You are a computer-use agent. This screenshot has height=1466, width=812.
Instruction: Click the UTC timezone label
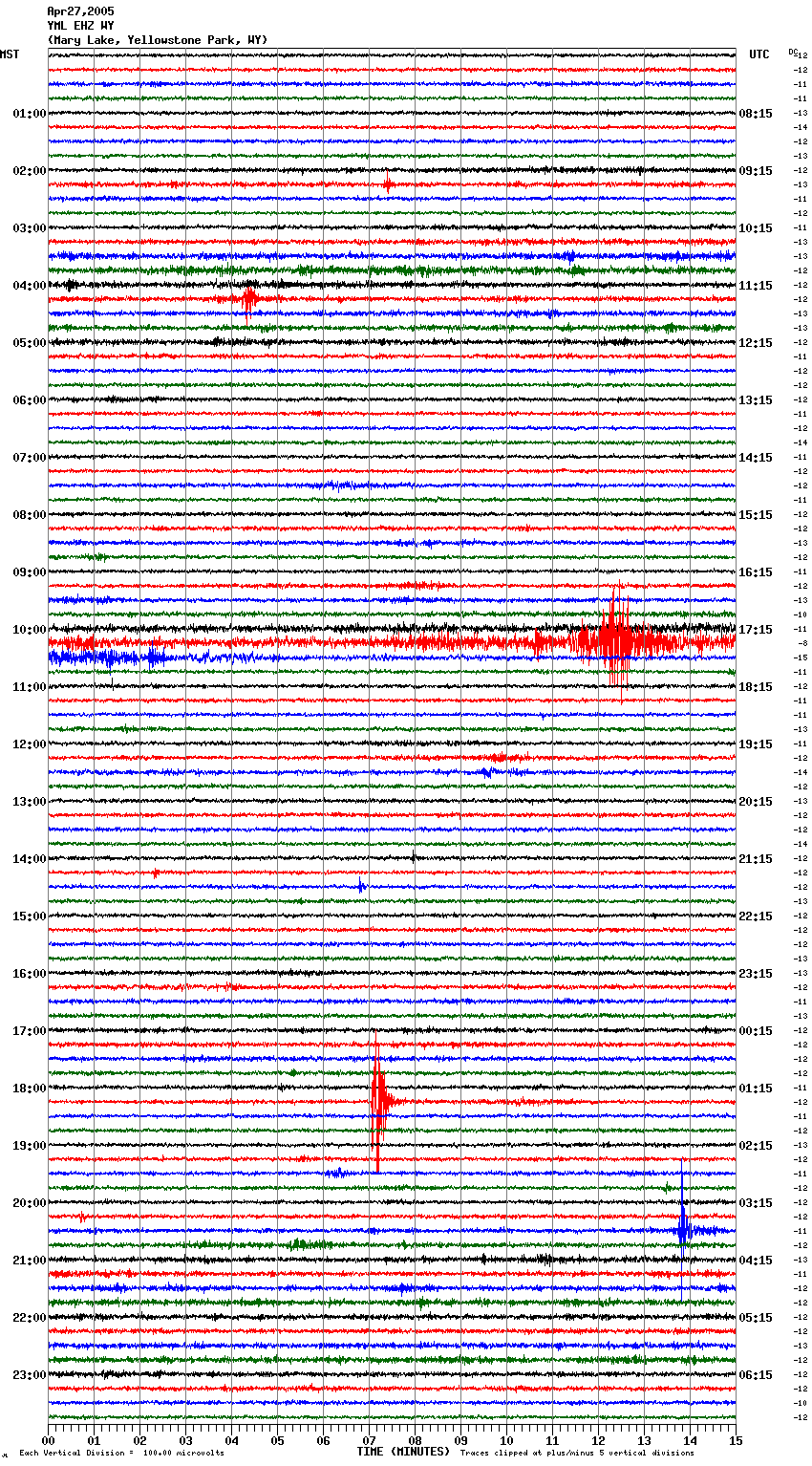[x=759, y=54]
